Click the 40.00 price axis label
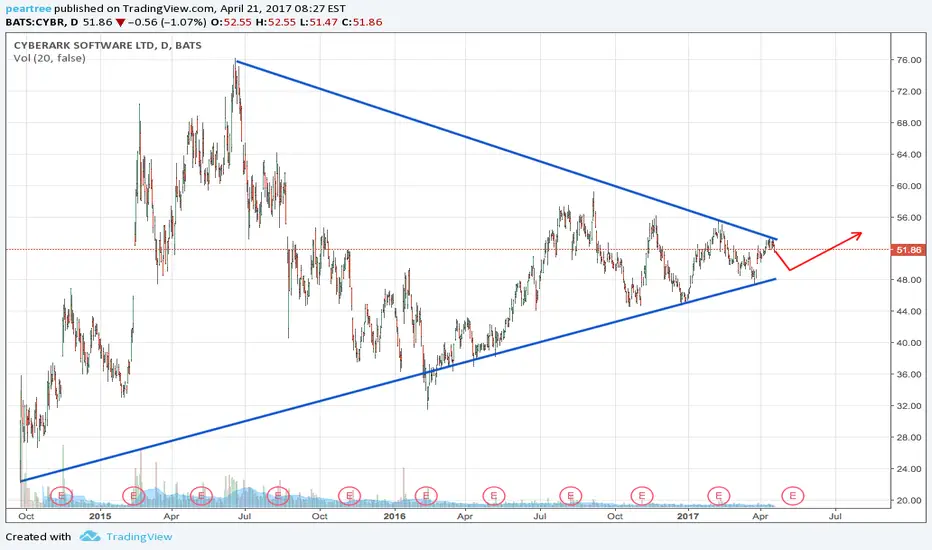 [909, 343]
